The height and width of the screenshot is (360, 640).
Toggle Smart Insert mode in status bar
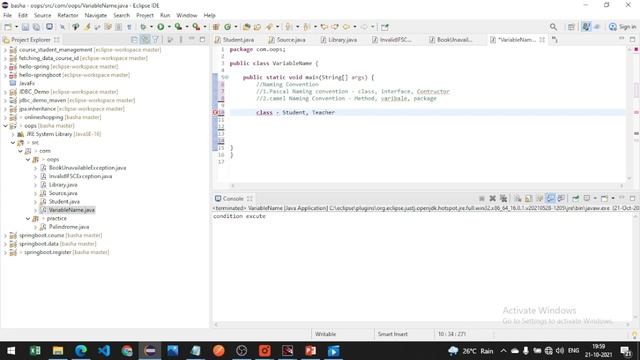click(392, 334)
